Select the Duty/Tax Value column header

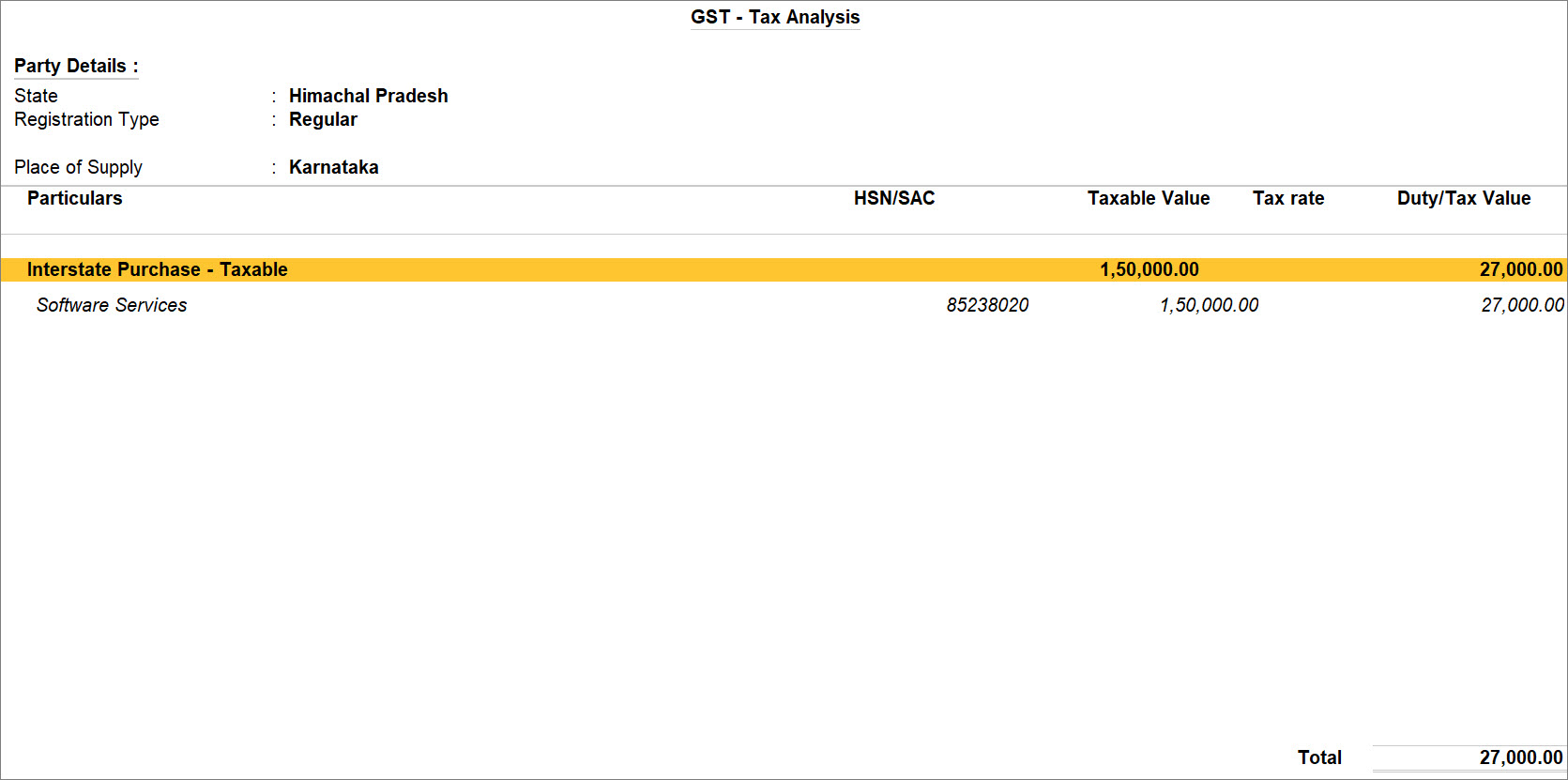point(1464,198)
